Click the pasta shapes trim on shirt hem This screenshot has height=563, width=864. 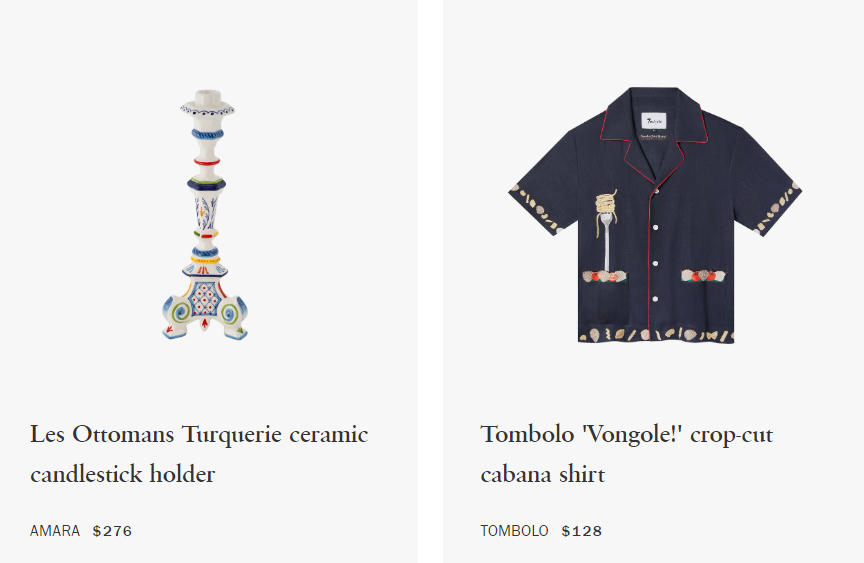click(656, 335)
